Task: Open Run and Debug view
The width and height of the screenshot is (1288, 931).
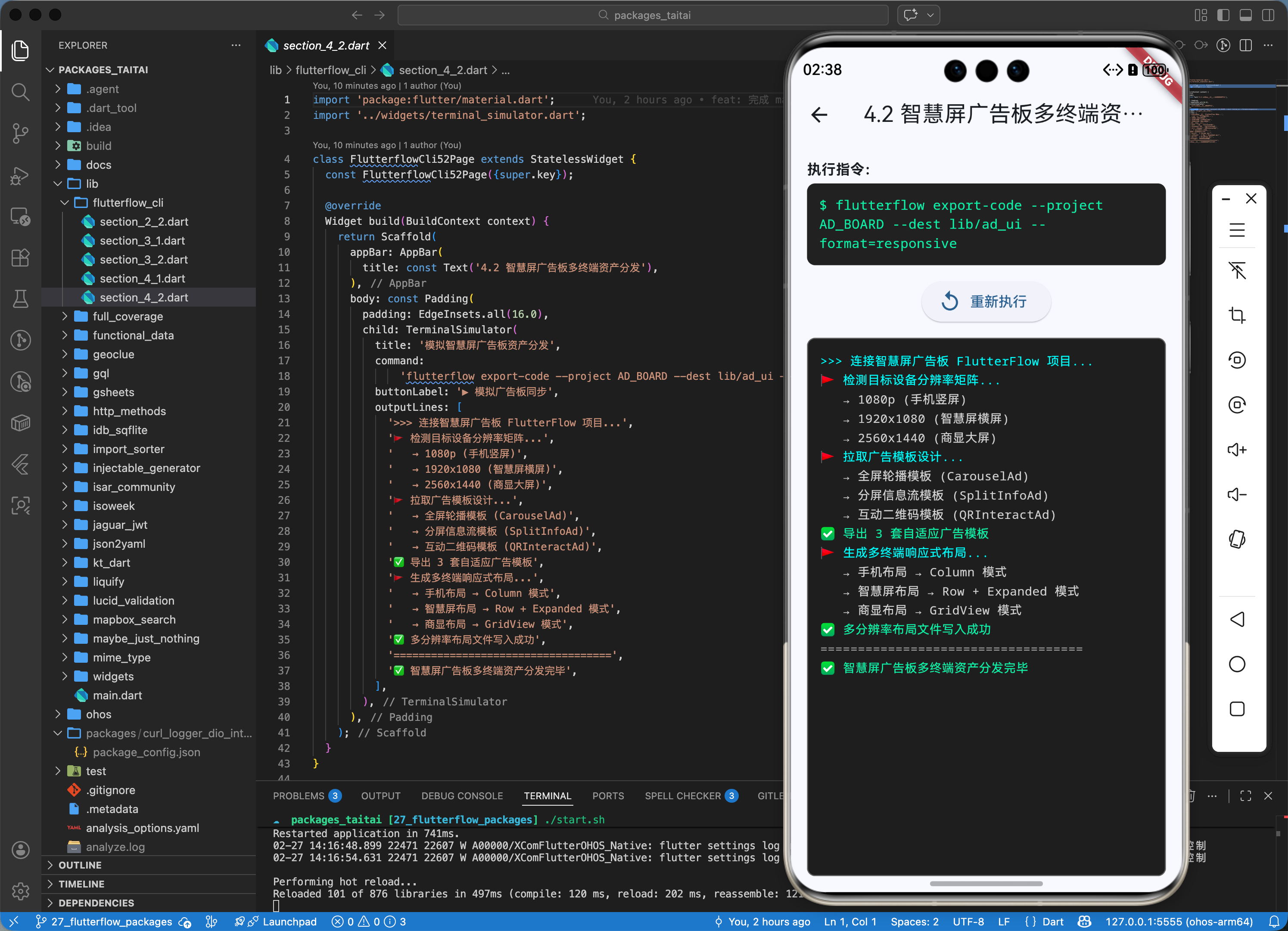Action: tap(20, 175)
